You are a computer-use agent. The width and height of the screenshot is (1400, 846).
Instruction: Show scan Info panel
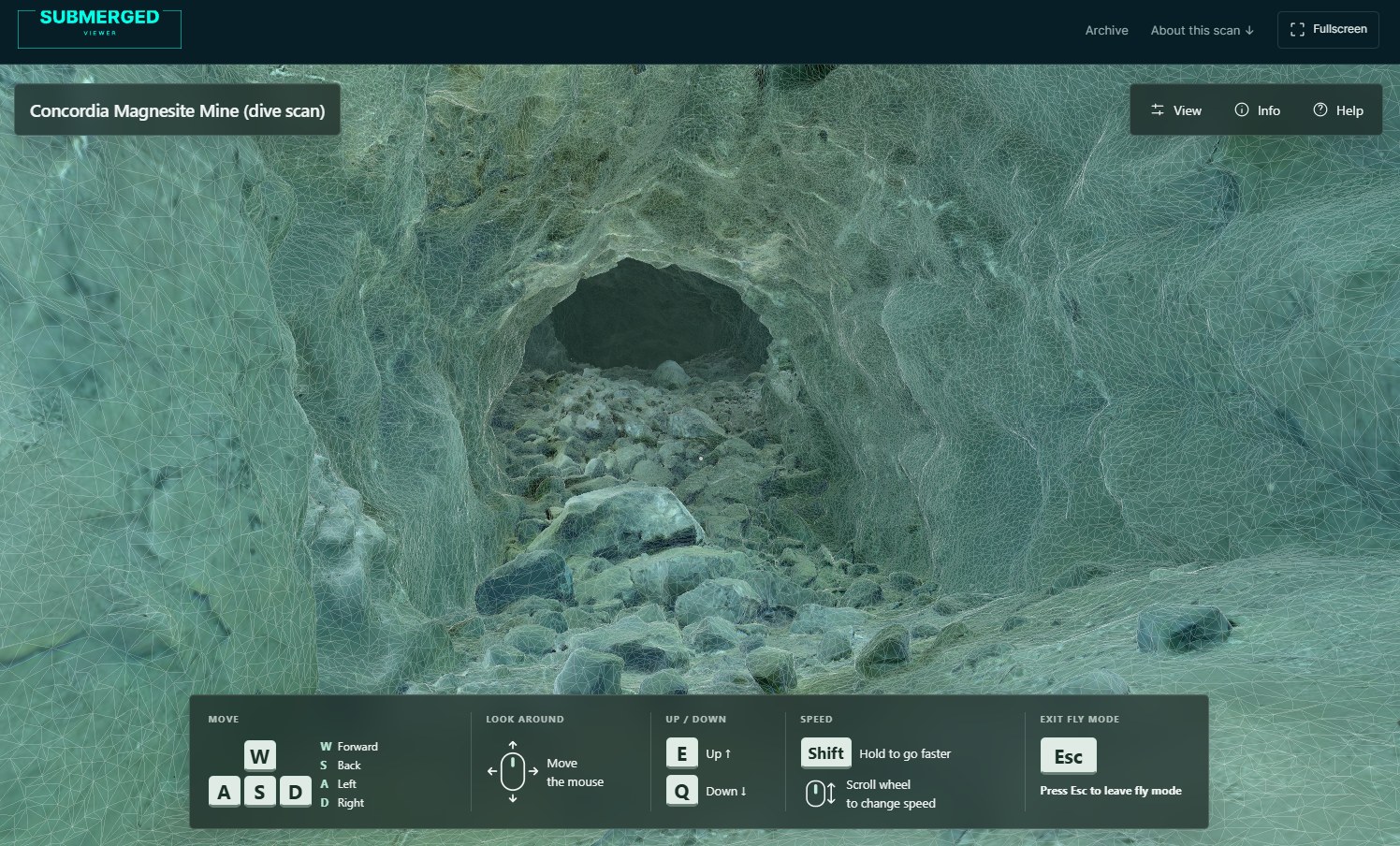coord(1257,110)
